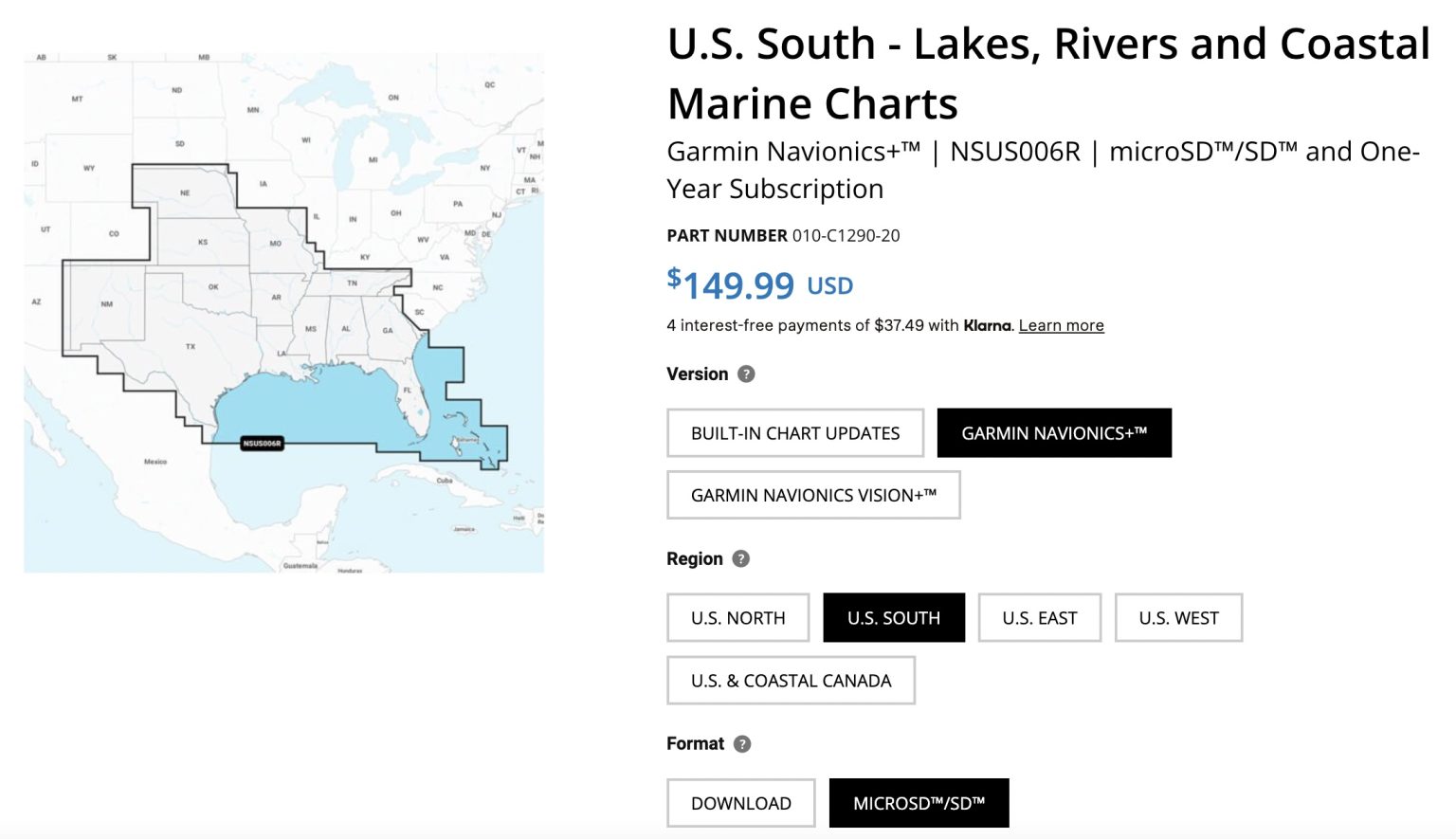Click the NSUS006R label on the map
The height and width of the screenshot is (839, 1456).
pyautogui.click(x=263, y=442)
